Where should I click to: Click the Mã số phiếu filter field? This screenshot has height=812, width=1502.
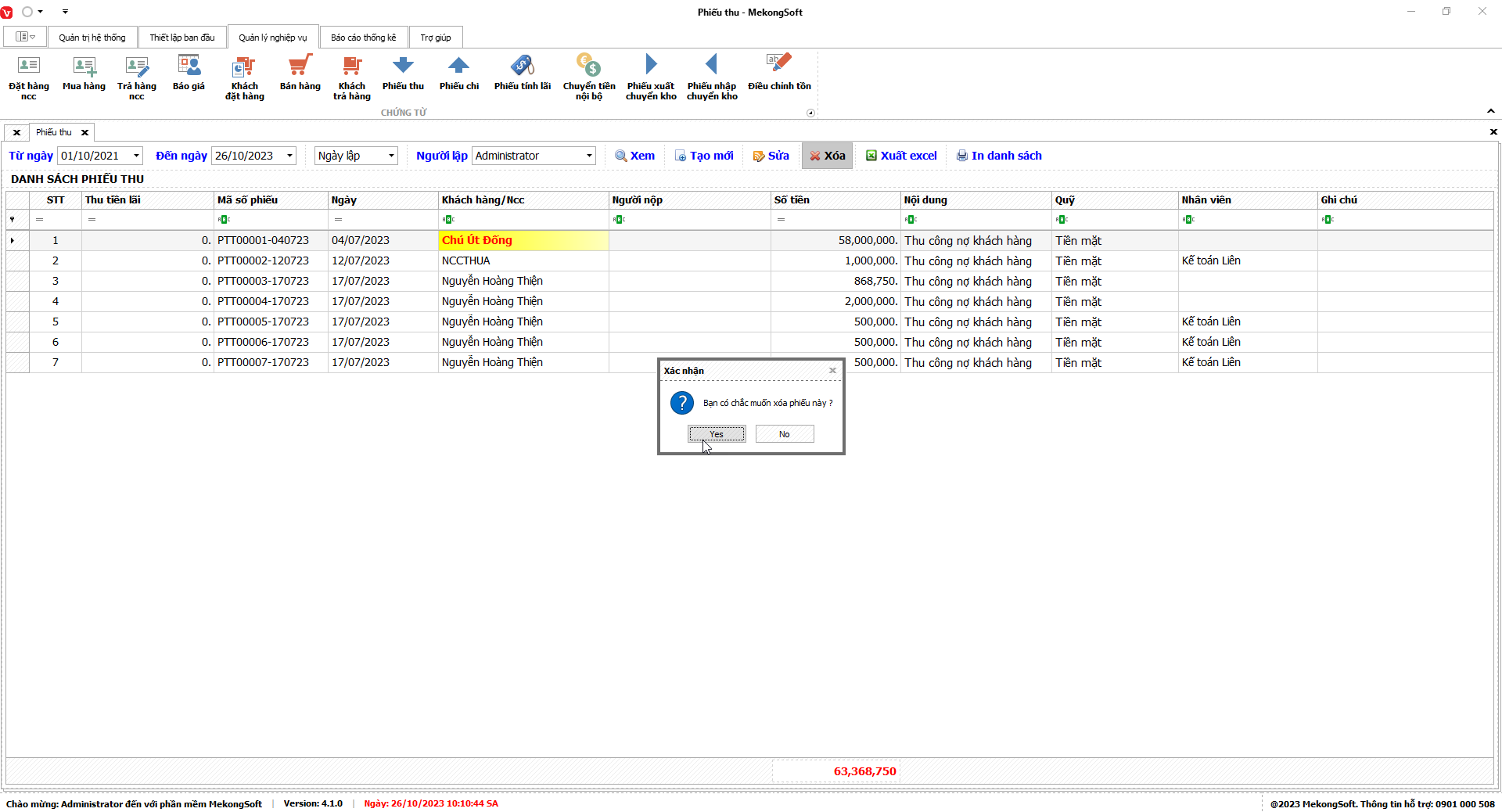tap(271, 220)
